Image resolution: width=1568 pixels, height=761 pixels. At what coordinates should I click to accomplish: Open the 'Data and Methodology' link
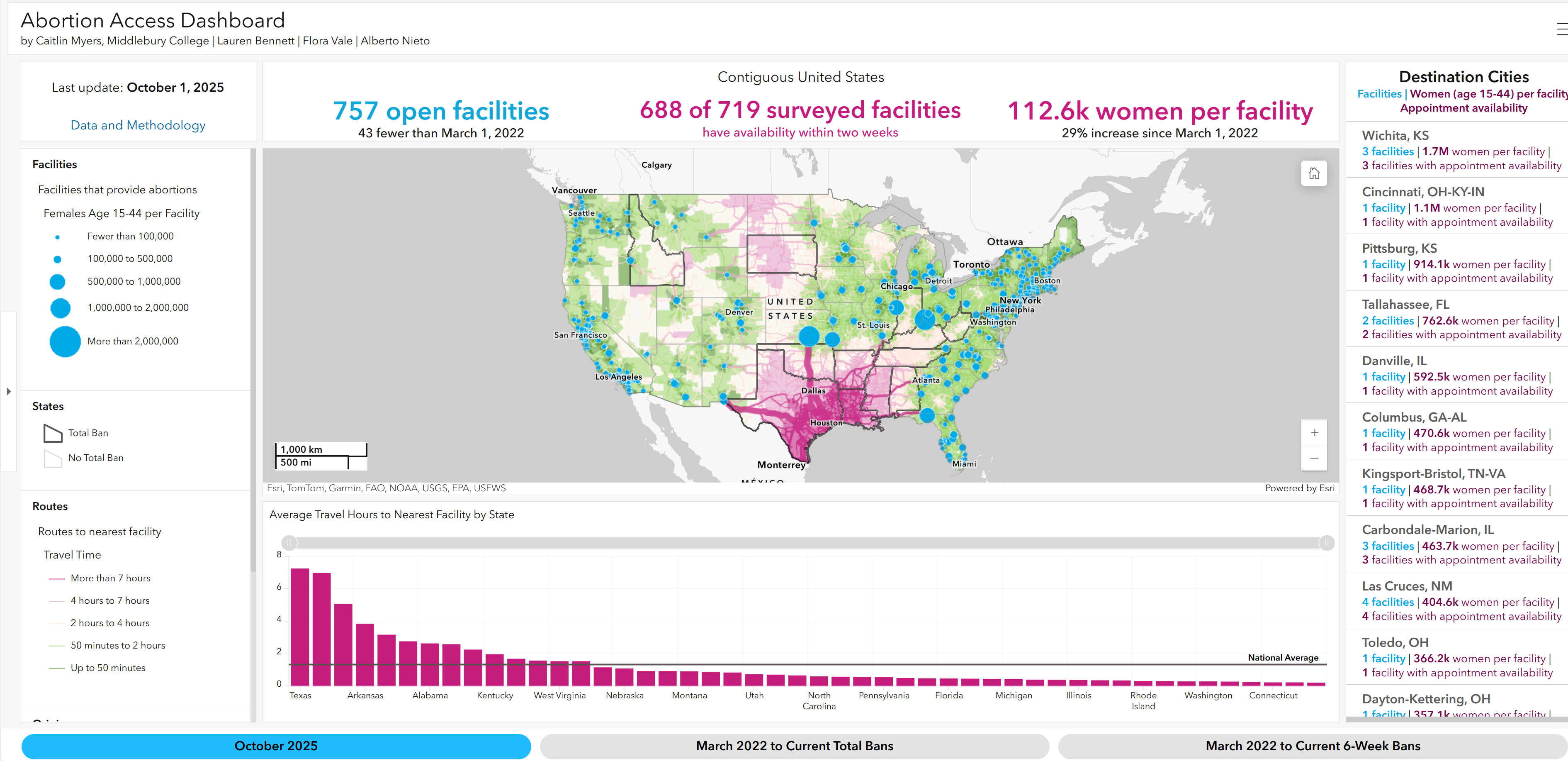pos(138,125)
